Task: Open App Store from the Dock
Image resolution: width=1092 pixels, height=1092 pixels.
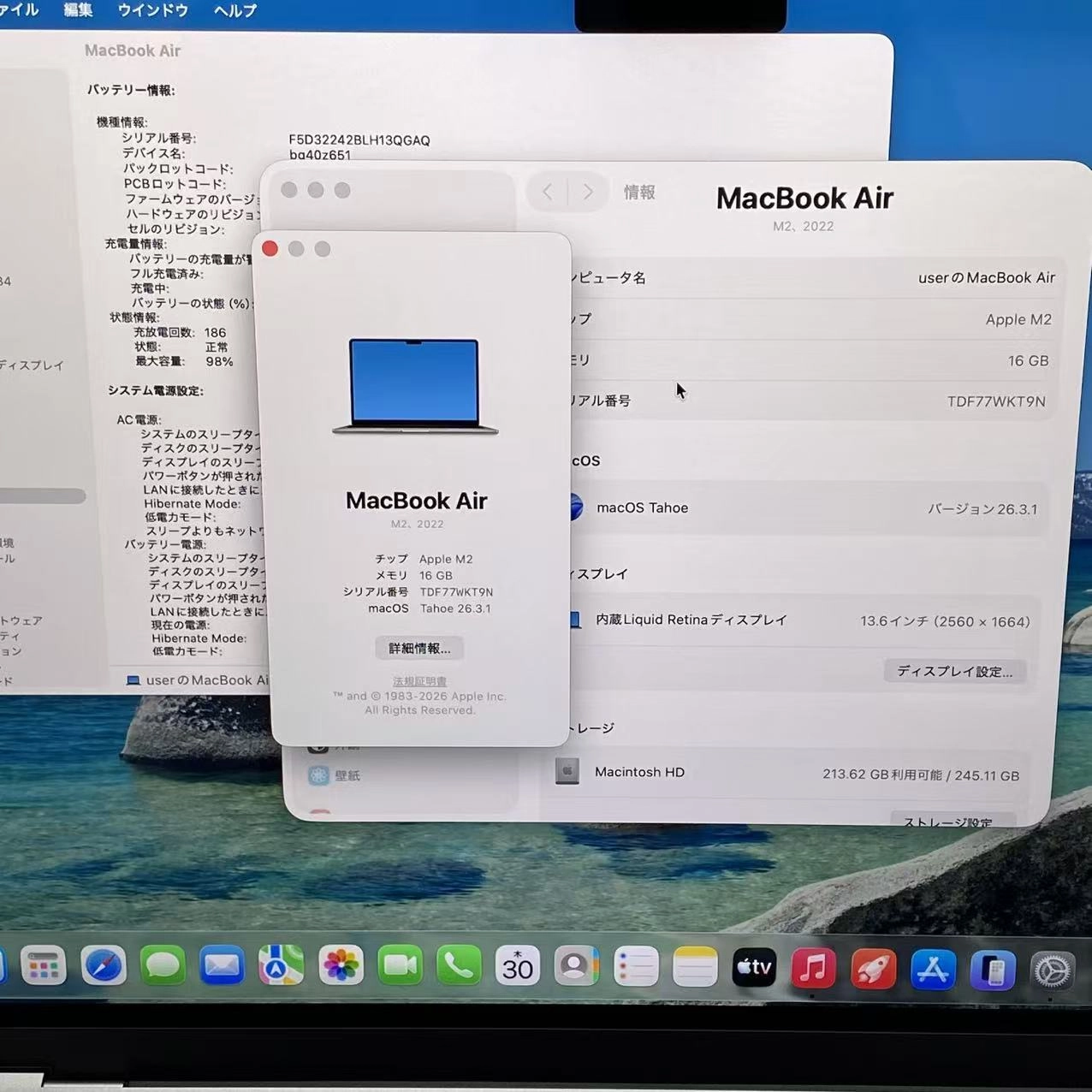Action: click(933, 970)
